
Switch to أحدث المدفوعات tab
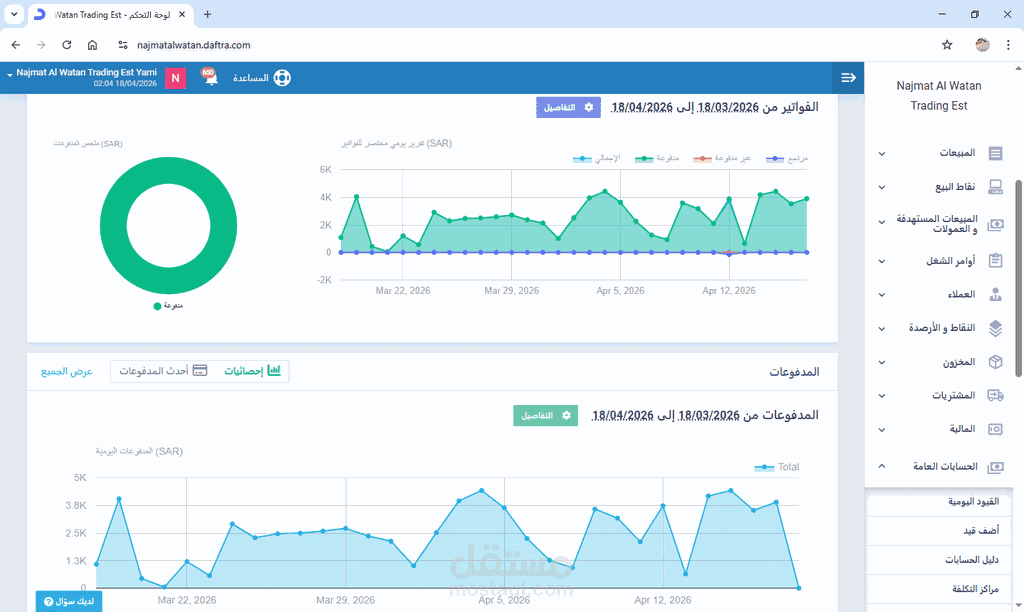[163, 371]
